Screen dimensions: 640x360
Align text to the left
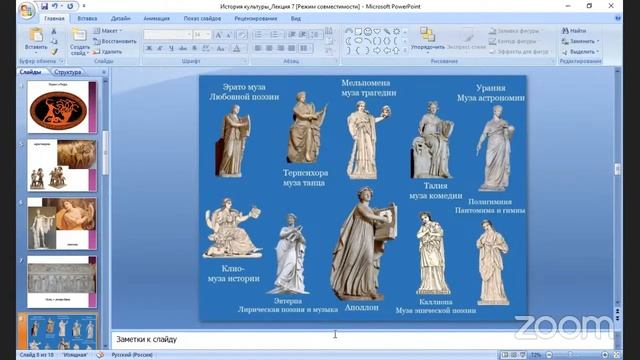(x=258, y=49)
